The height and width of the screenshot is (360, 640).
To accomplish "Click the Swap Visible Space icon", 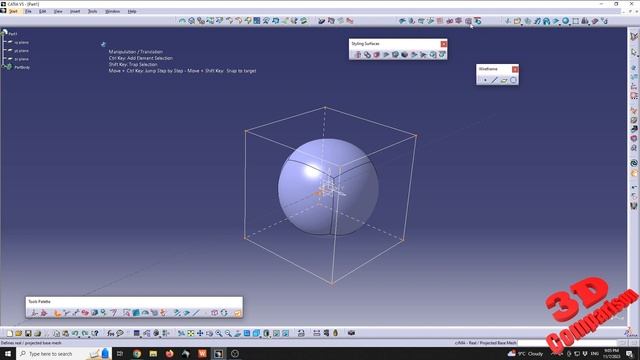I will click(285, 333).
